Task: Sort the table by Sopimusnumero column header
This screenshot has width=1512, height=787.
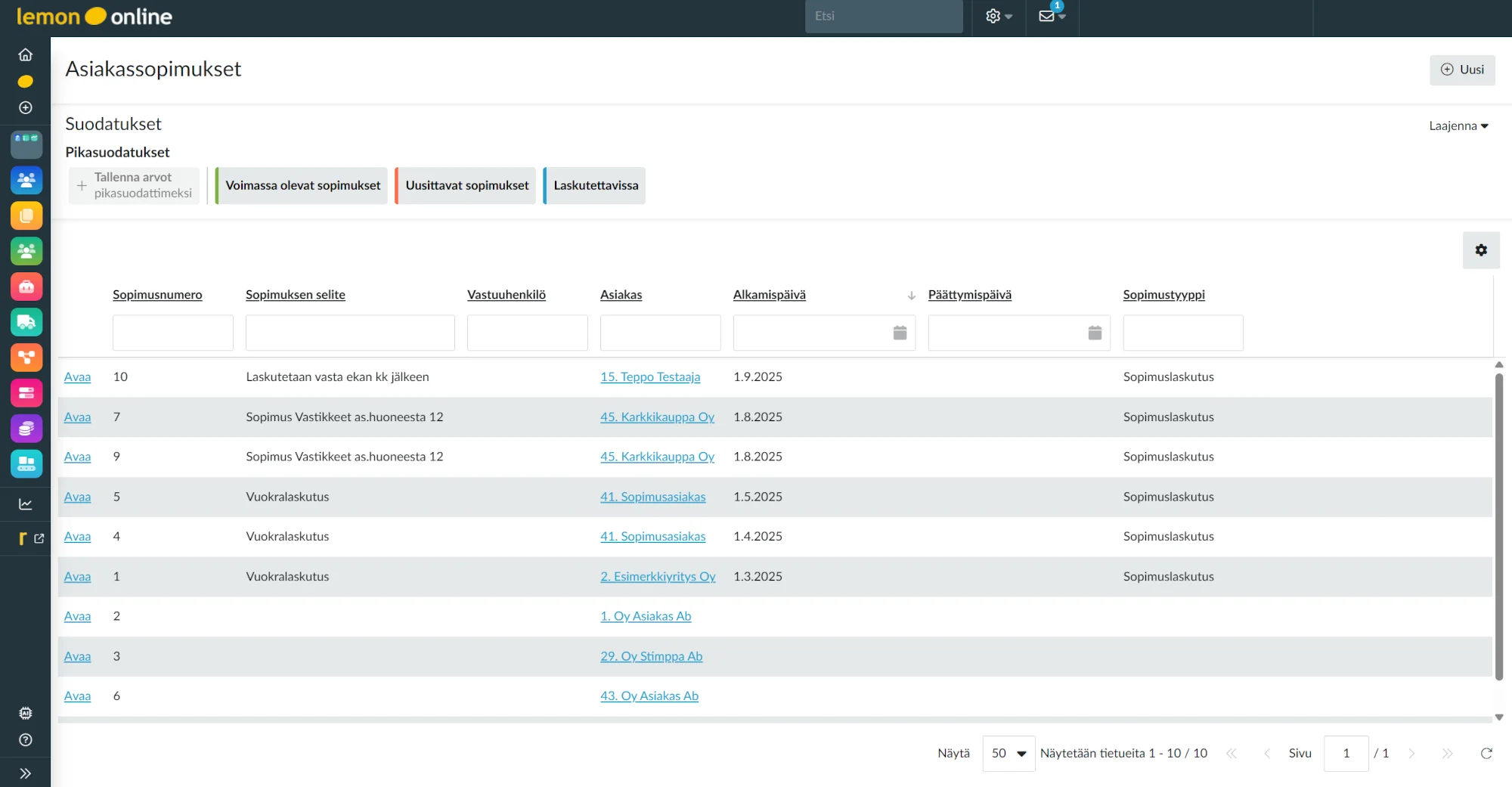Action: [x=157, y=295]
